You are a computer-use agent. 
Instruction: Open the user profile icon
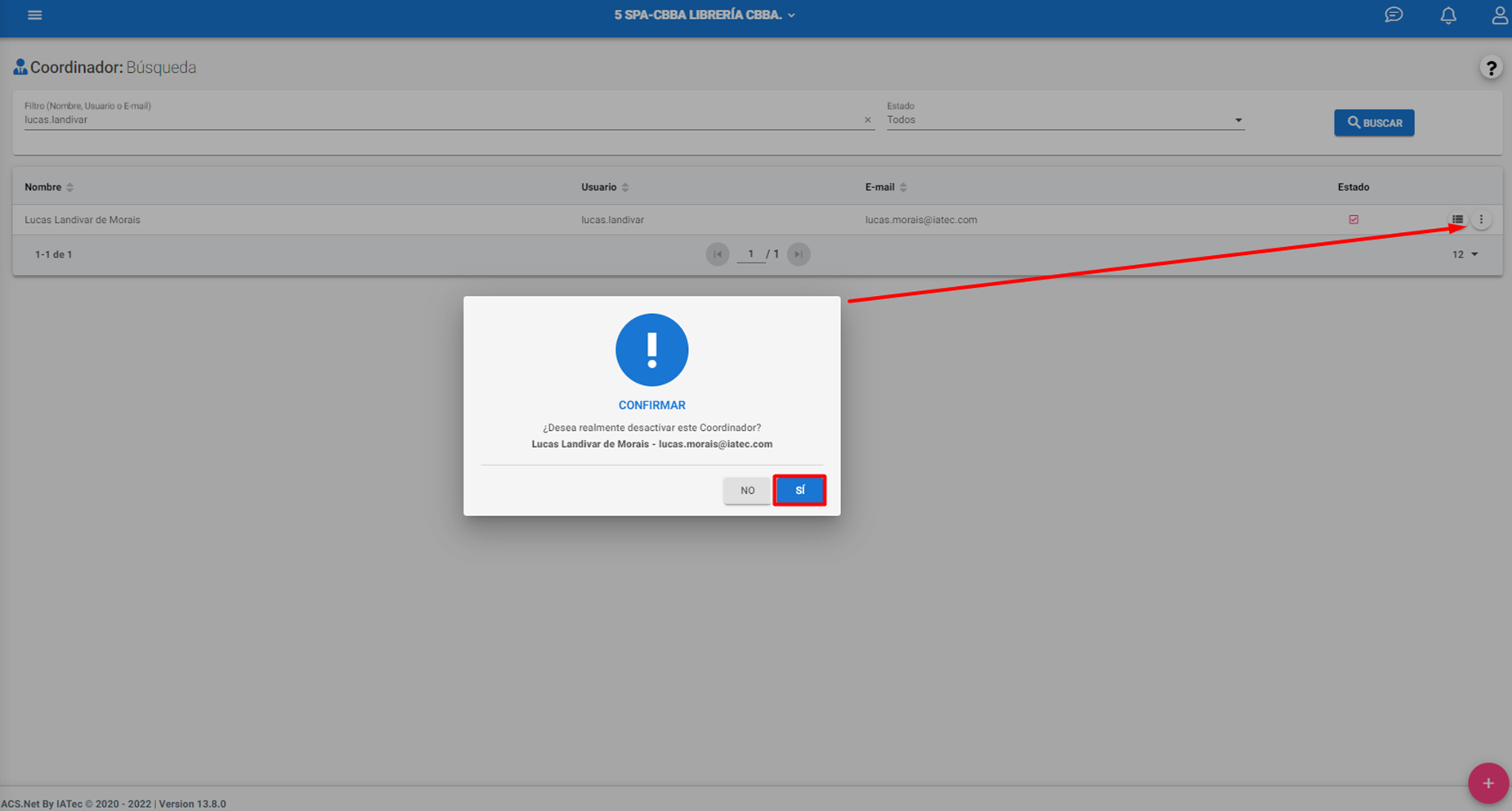pos(1500,15)
